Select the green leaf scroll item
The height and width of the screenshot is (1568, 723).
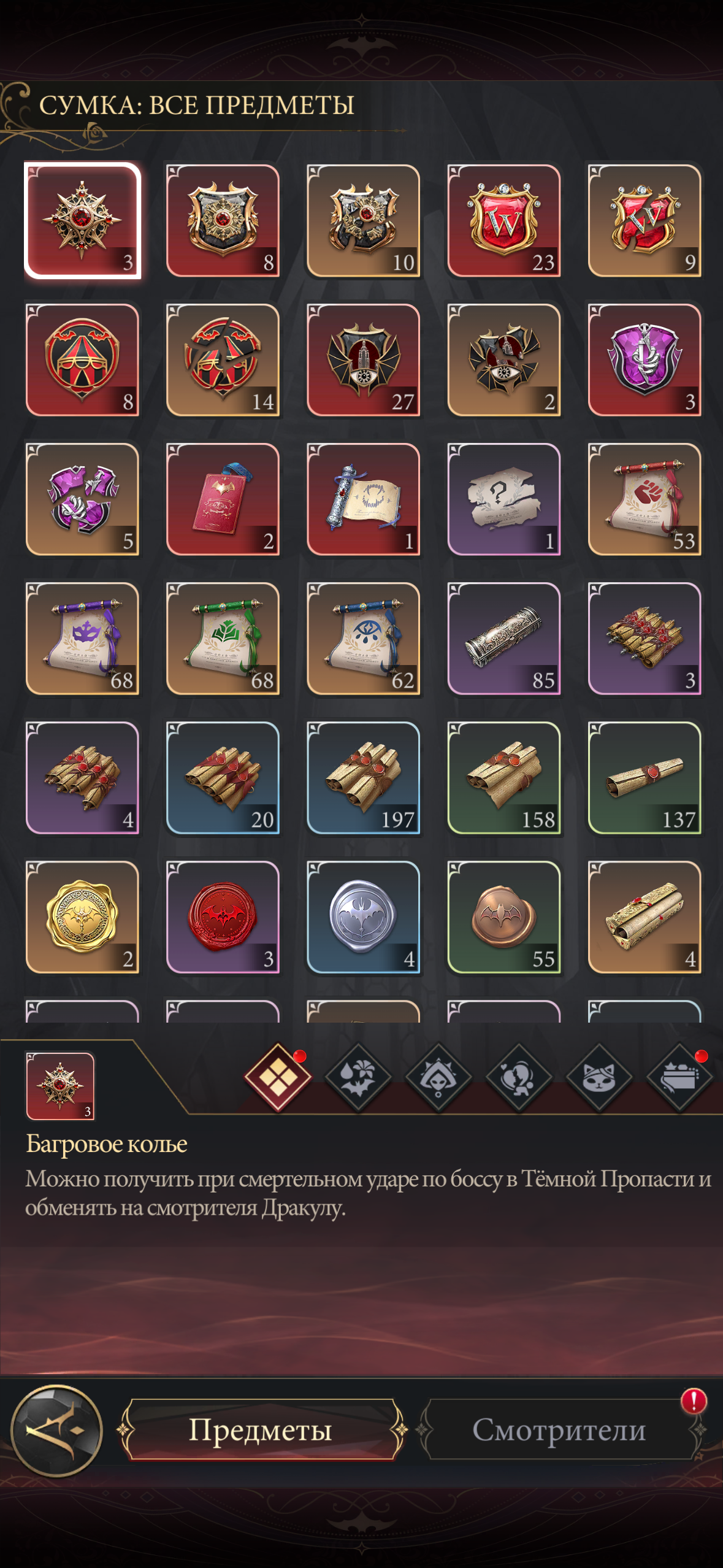tap(223, 639)
